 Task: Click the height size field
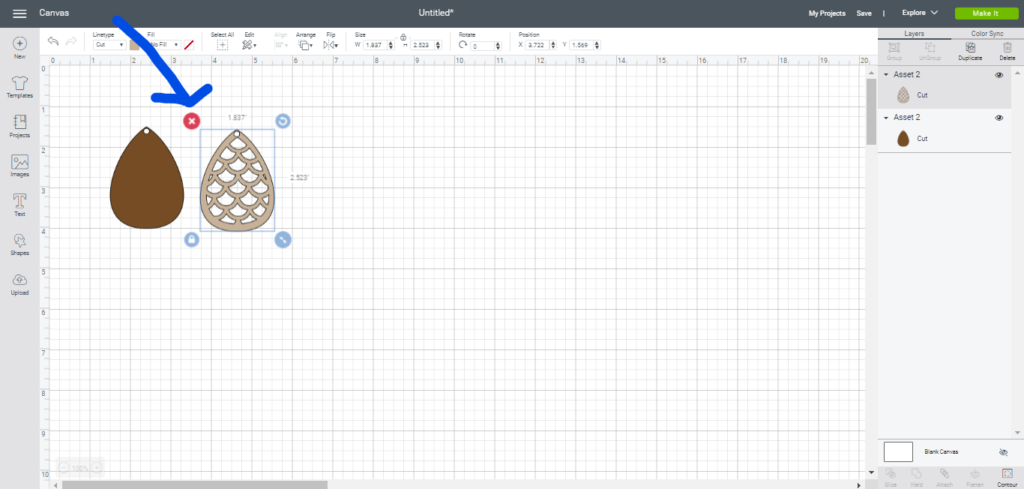click(422, 45)
